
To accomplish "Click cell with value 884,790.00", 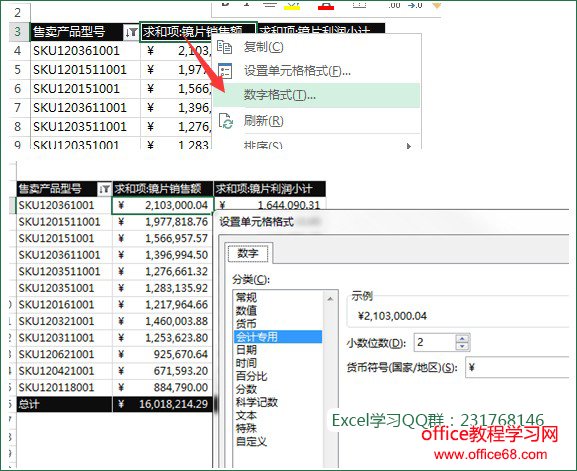I will pyautogui.click(x=162, y=387).
